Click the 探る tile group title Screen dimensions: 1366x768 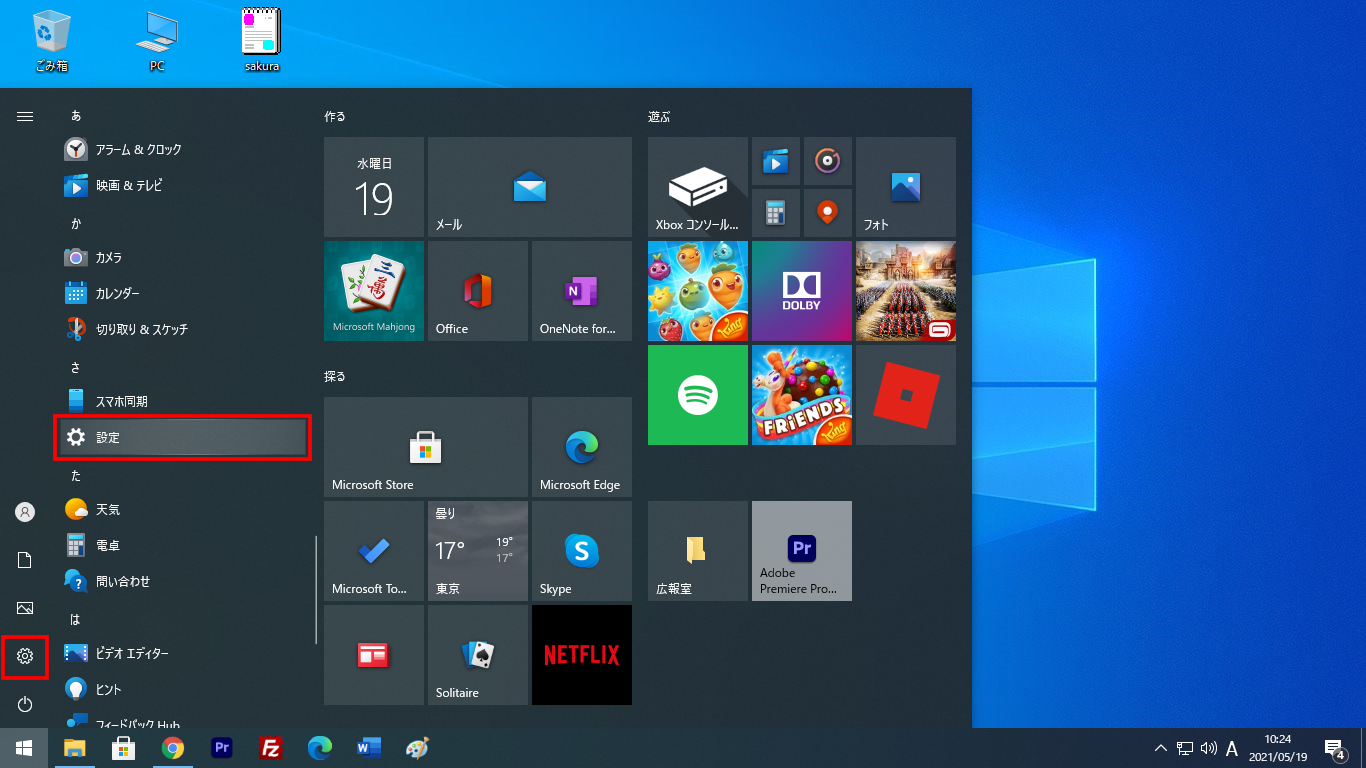335,376
